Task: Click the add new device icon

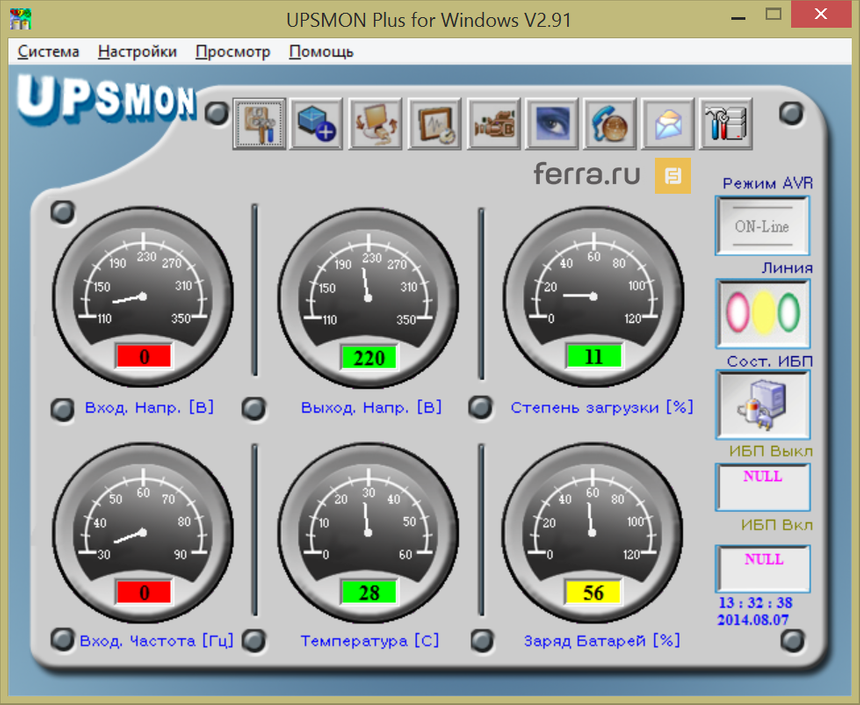Action: 317,123
